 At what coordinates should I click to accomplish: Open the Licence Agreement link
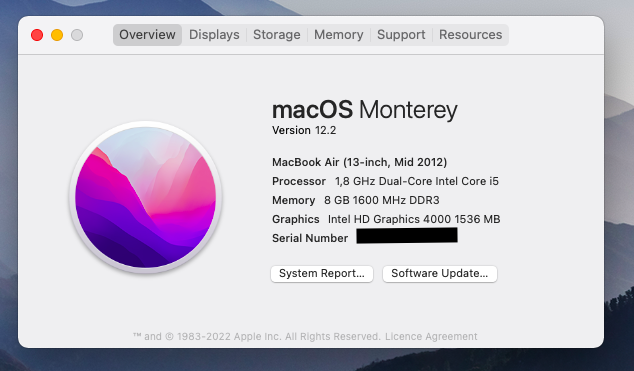tap(431, 337)
